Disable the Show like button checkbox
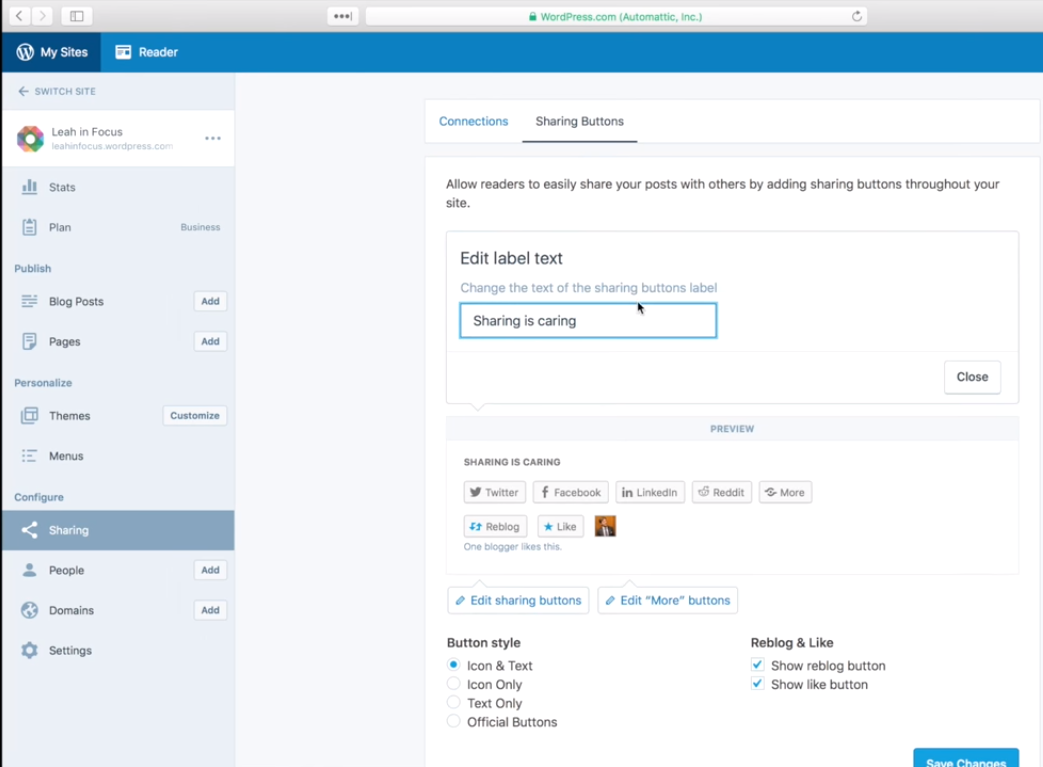 [757, 684]
